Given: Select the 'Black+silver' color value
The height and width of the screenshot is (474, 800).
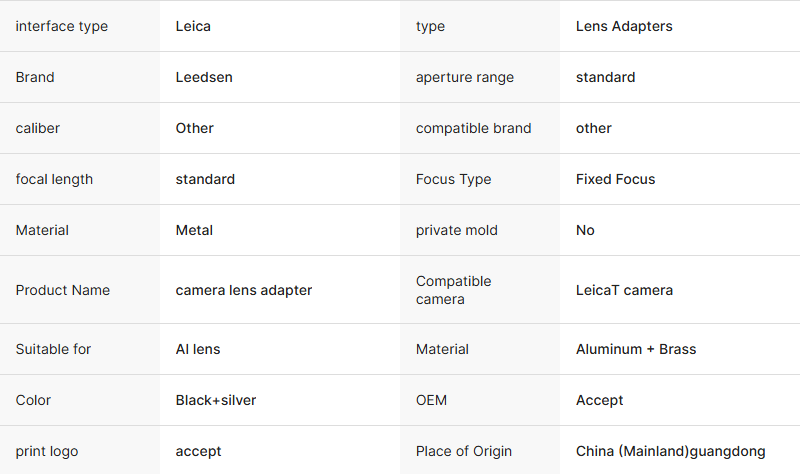Looking at the screenshot, I should pyautogui.click(x=216, y=400).
